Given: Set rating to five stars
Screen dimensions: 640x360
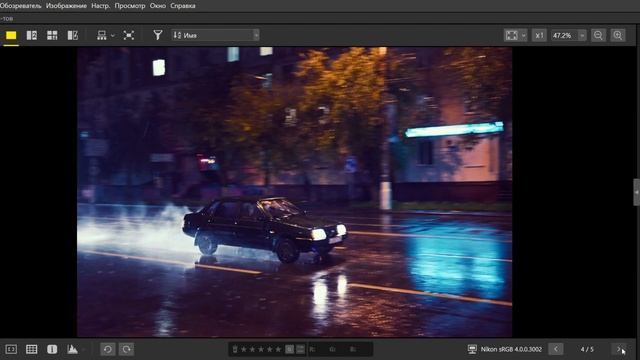Looking at the screenshot, I should [x=278, y=349].
